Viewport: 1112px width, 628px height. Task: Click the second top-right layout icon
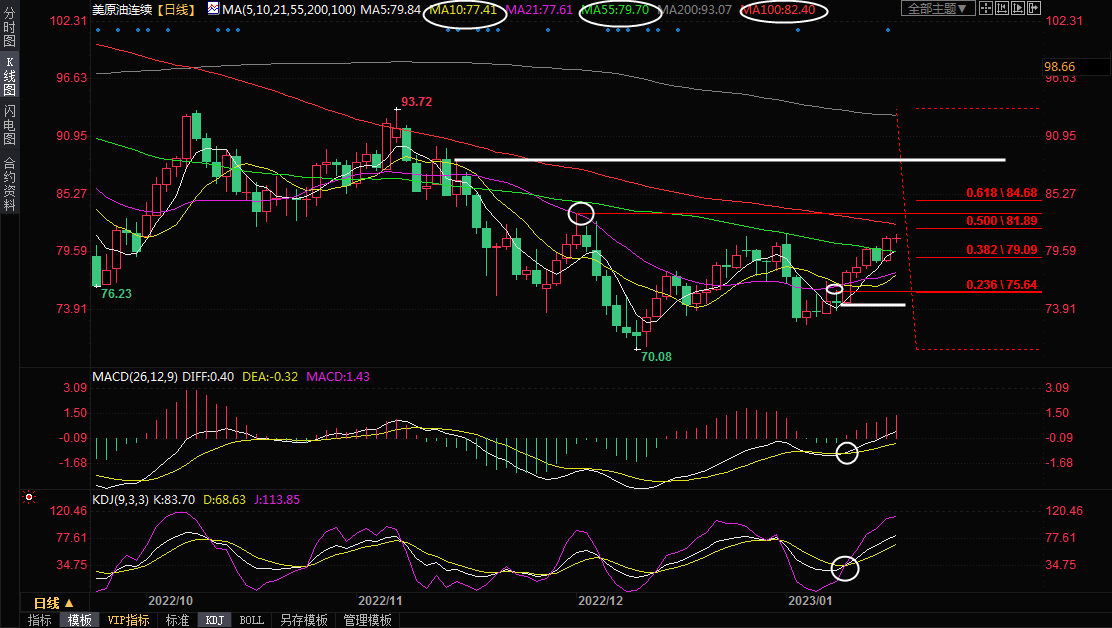coord(1003,9)
